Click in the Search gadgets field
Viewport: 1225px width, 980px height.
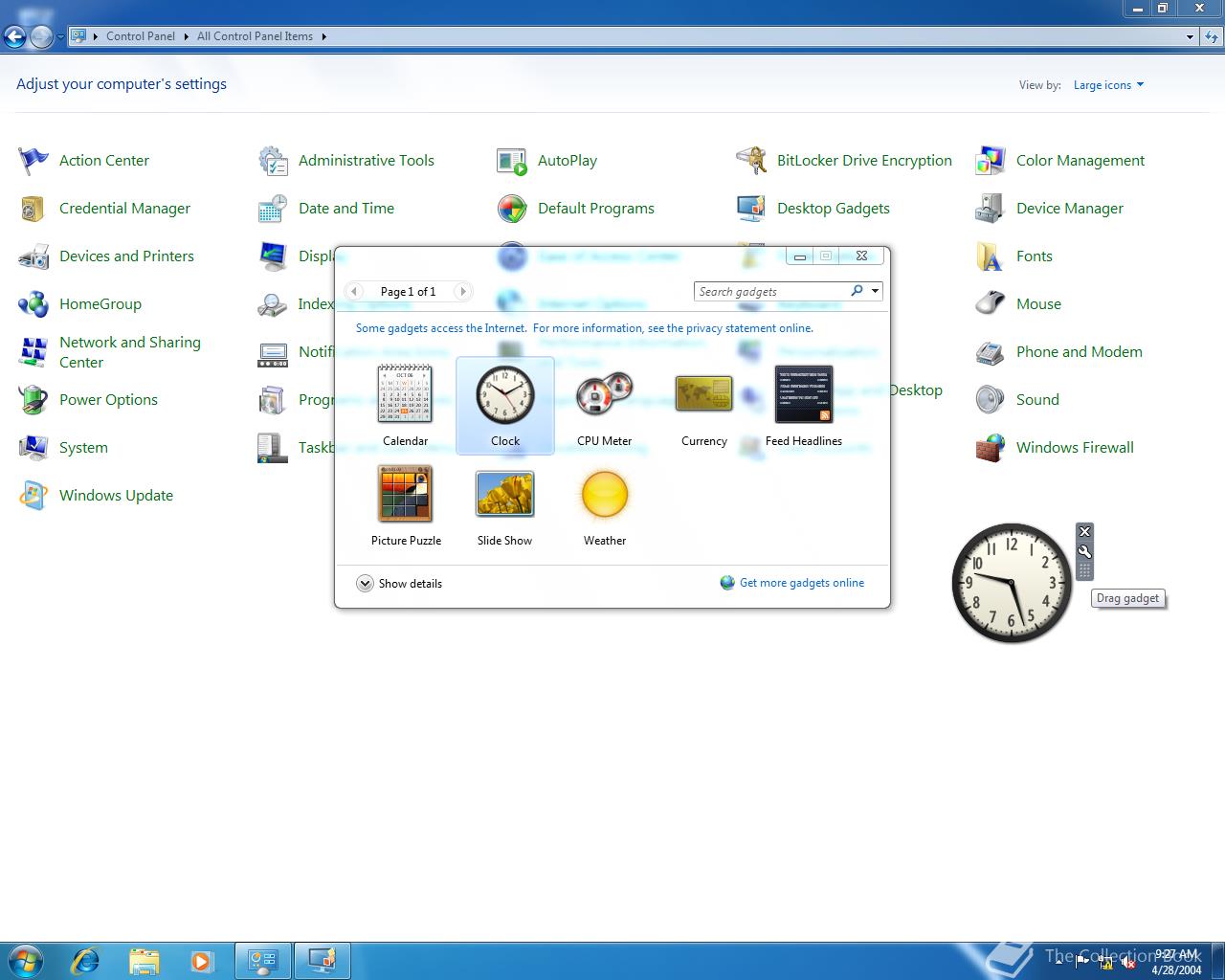(x=771, y=291)
